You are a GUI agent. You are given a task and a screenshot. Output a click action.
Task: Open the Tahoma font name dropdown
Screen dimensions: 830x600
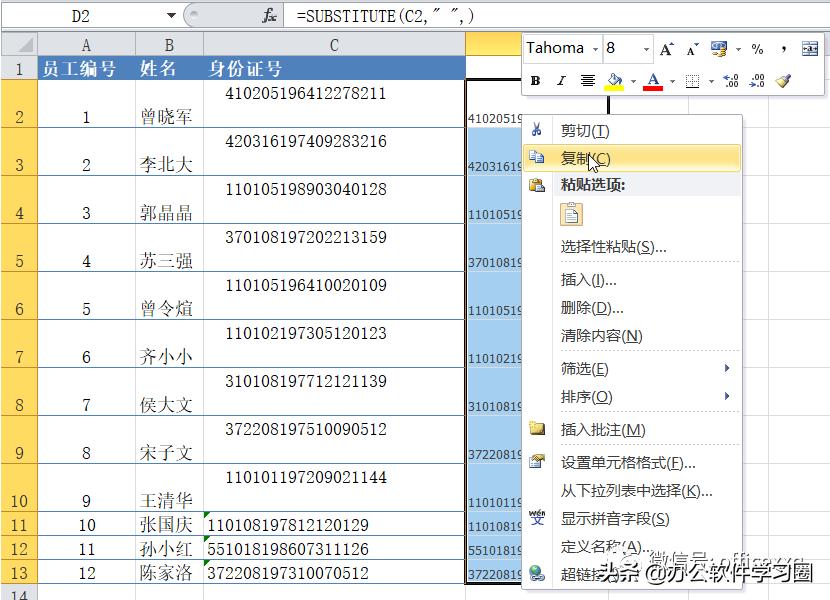[x=595, y=47]
